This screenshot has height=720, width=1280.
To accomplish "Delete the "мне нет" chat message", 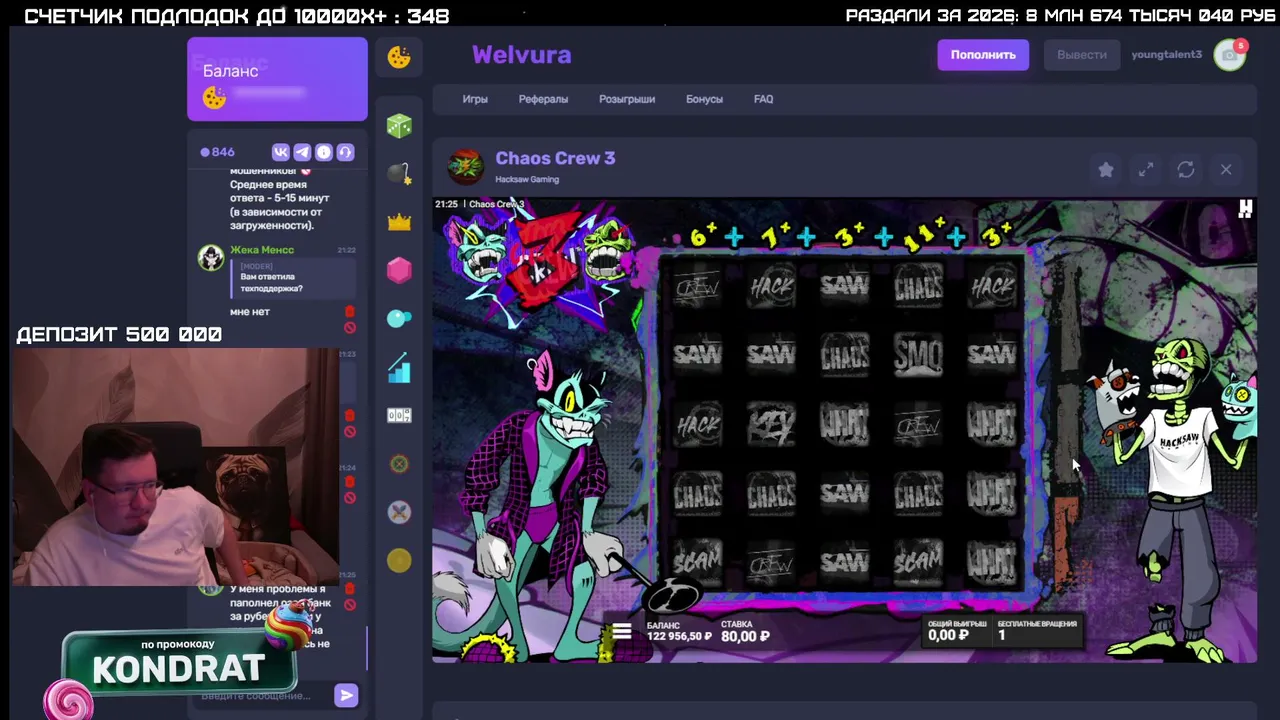I will pos(349,312).
